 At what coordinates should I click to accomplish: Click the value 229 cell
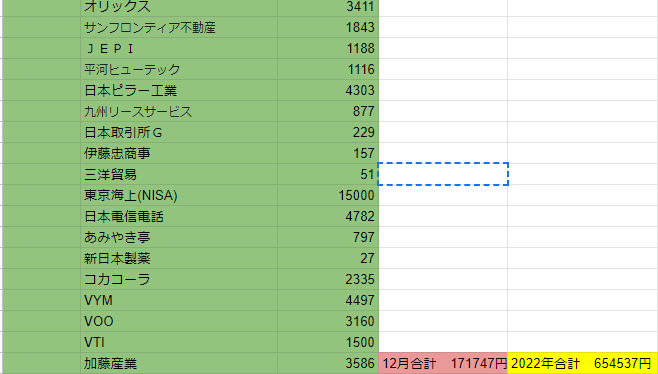click(328, 132)
